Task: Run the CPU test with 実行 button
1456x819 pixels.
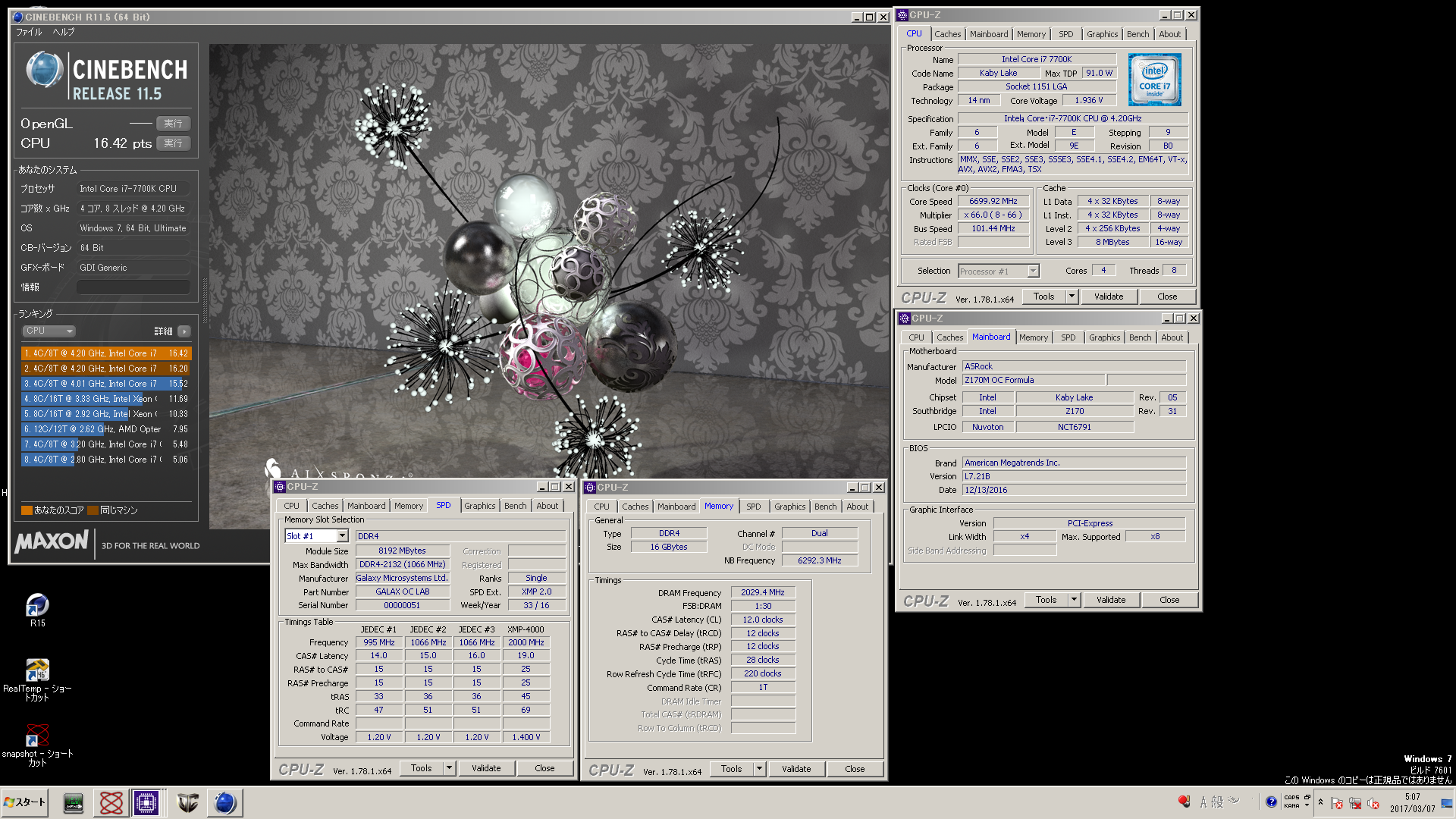Action: (174, 143)
